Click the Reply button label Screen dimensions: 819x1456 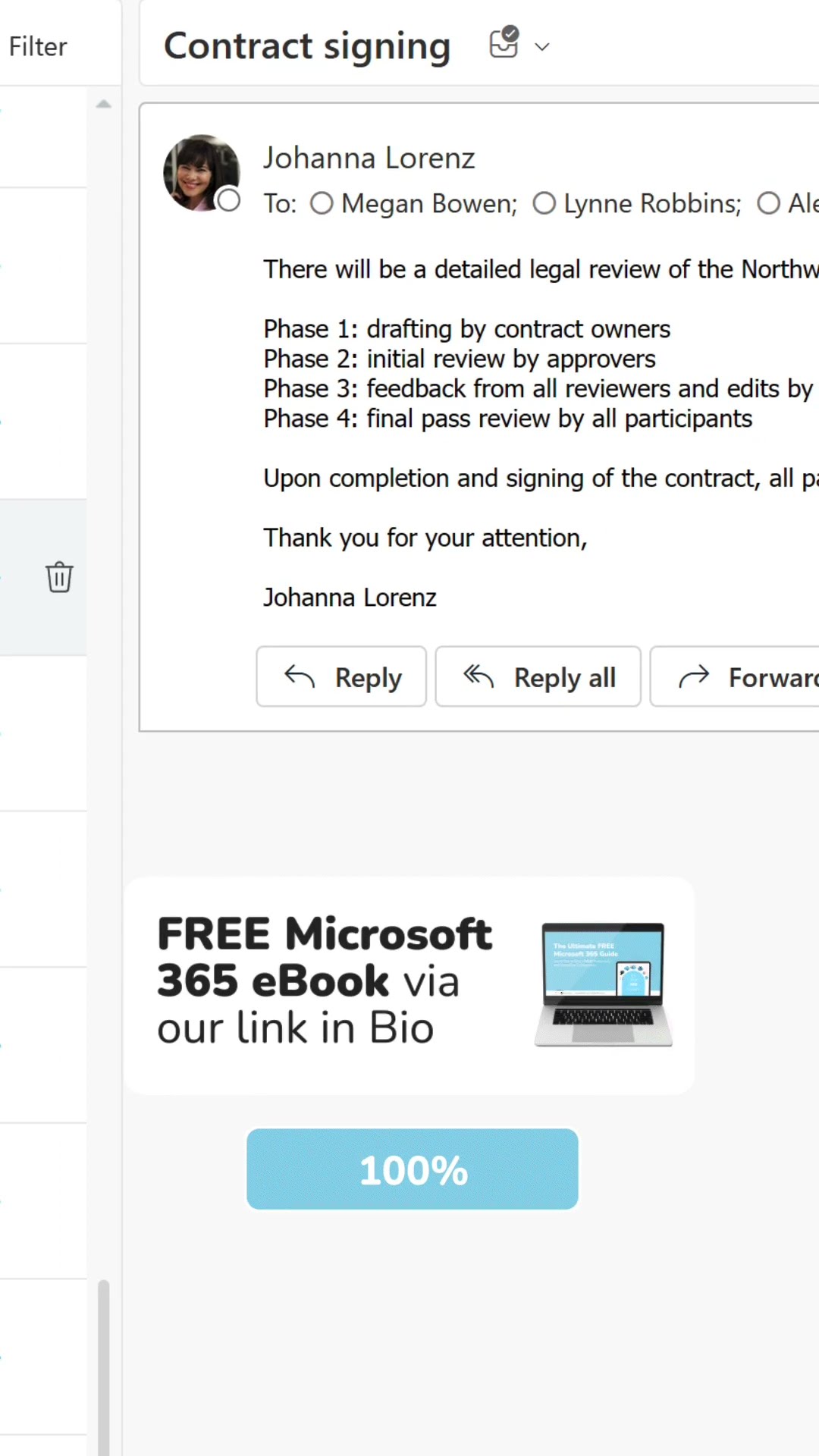click(x=369, y=678)
